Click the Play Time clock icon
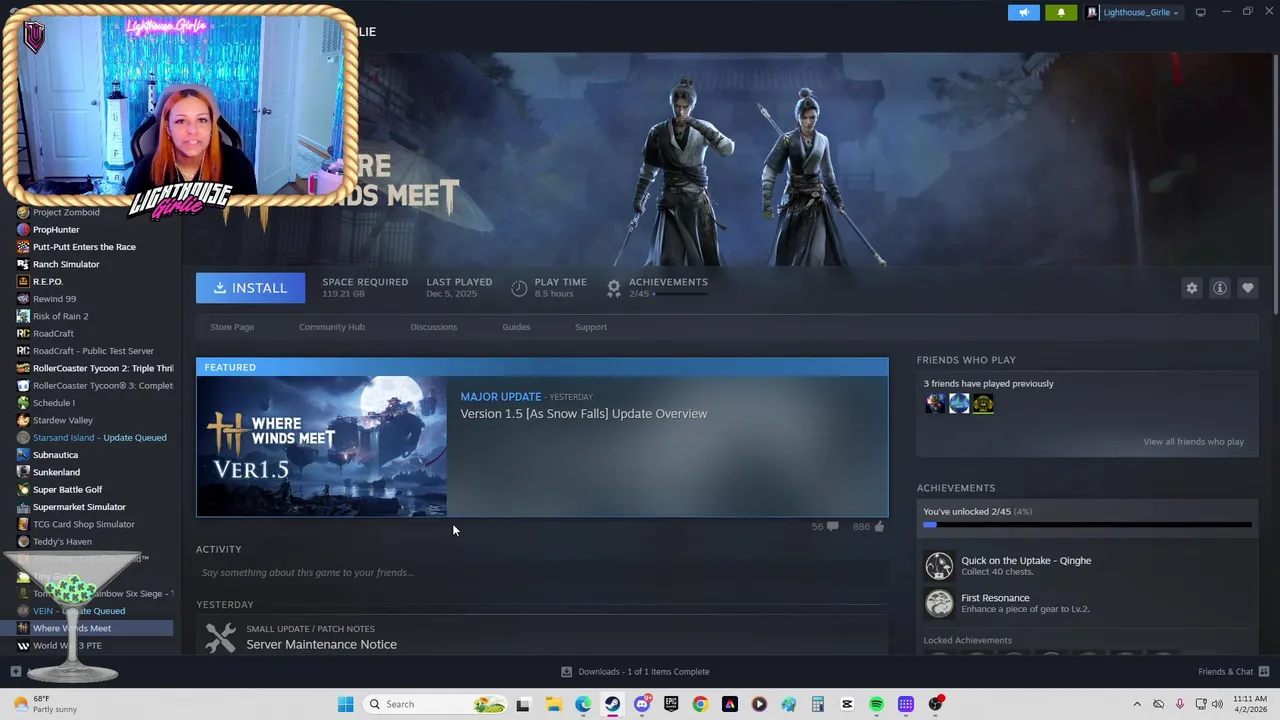This screenshot has width=1280, height=720. 519,288
